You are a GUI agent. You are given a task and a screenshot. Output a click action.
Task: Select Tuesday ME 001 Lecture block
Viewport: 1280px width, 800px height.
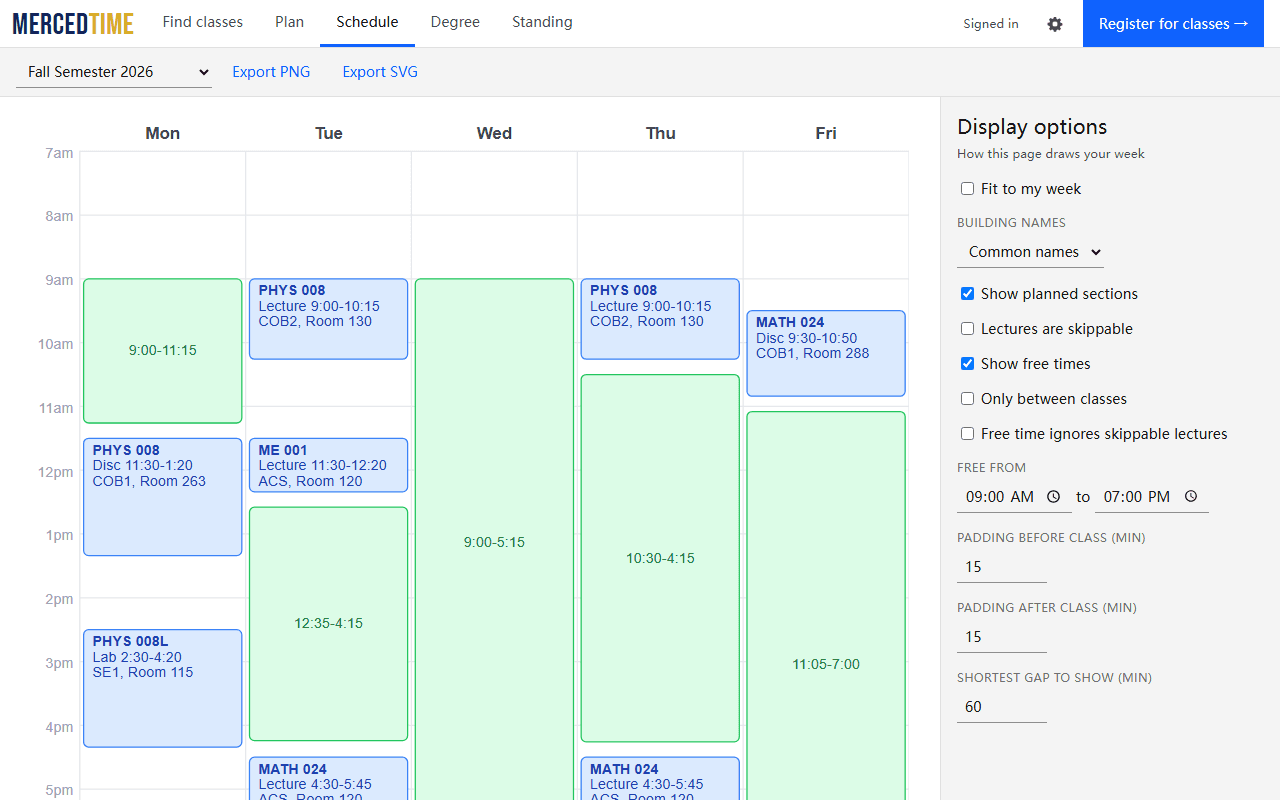329,465
